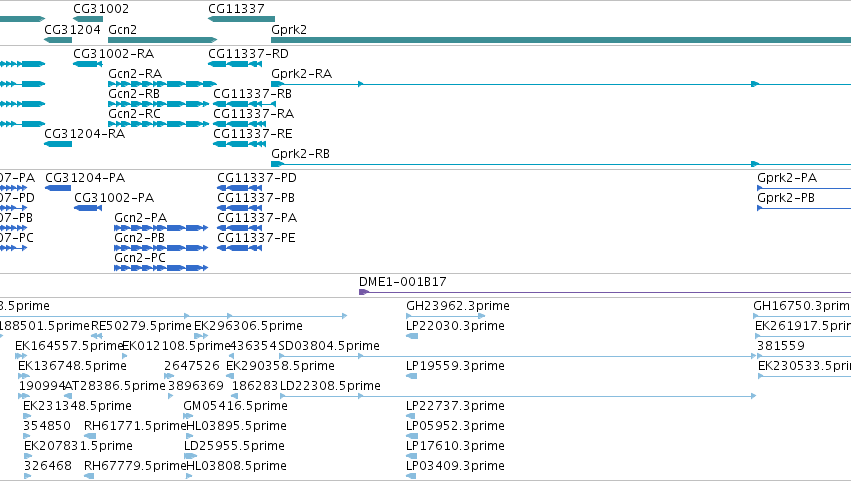Select transcript Gprk2-RA label

point(302,74)
